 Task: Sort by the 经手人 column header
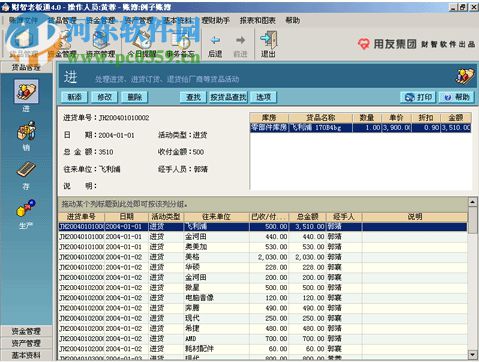click(x=344, y=217)
